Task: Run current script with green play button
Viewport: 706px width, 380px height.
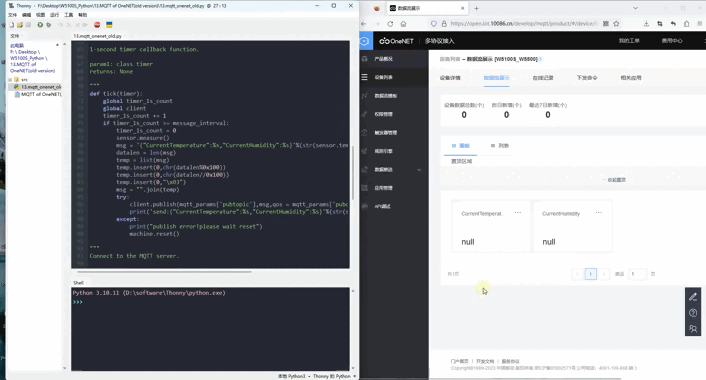Action: click(40, 25)
